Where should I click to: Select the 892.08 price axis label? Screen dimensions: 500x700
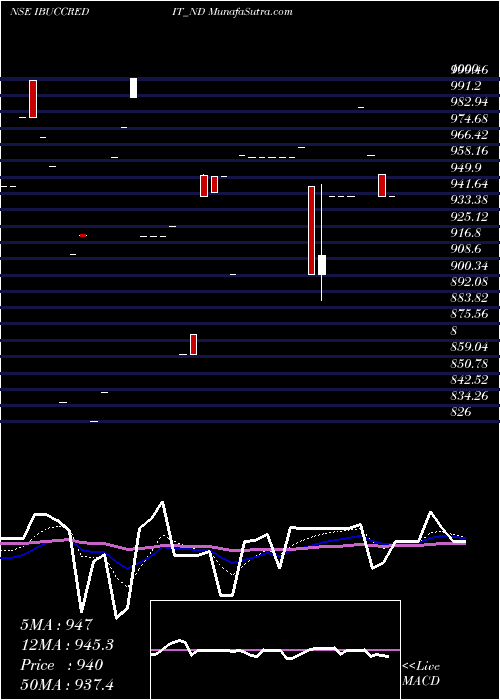(x=469, y=282)
